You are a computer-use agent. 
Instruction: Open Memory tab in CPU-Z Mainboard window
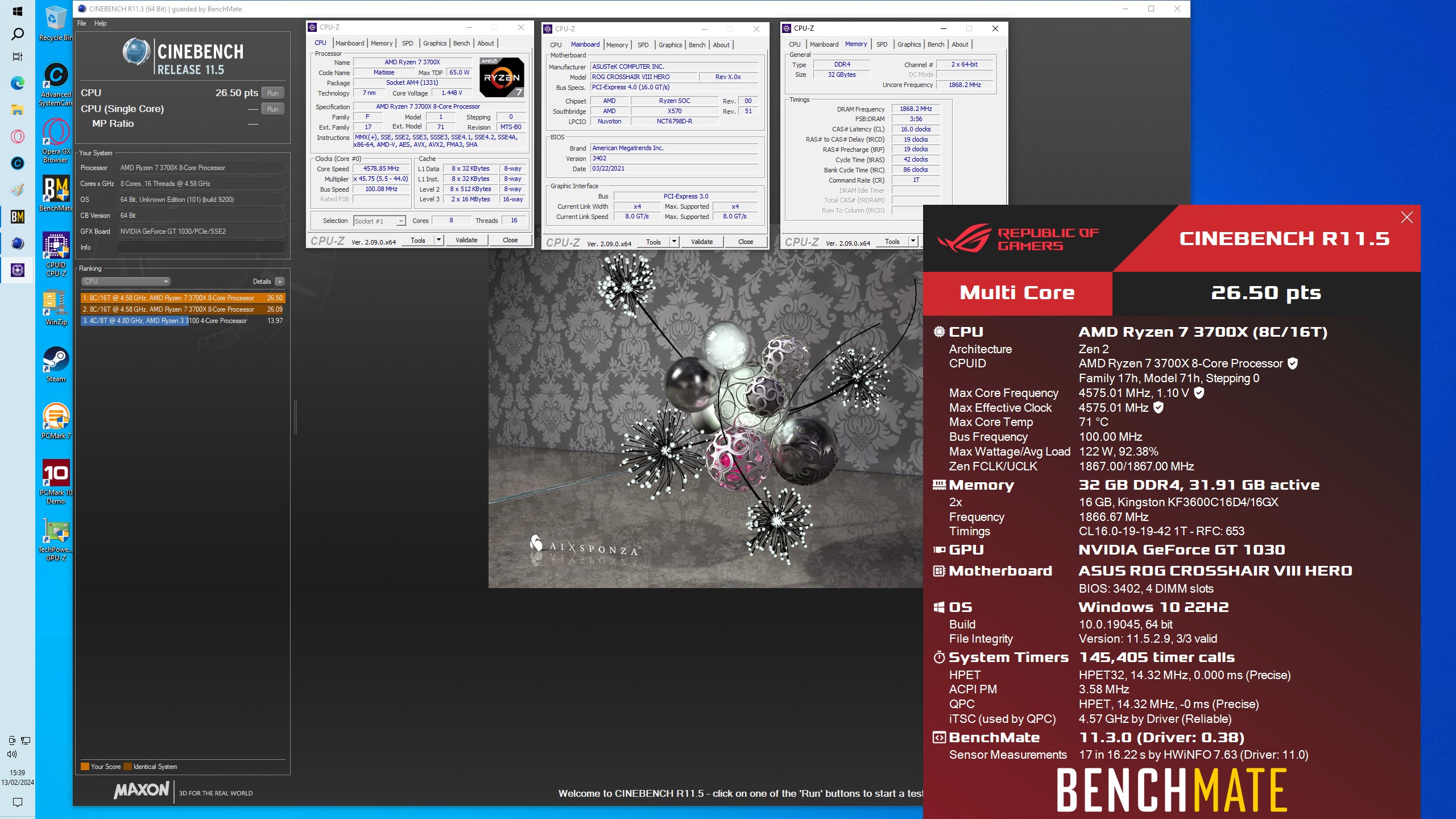tap(617, 45)
